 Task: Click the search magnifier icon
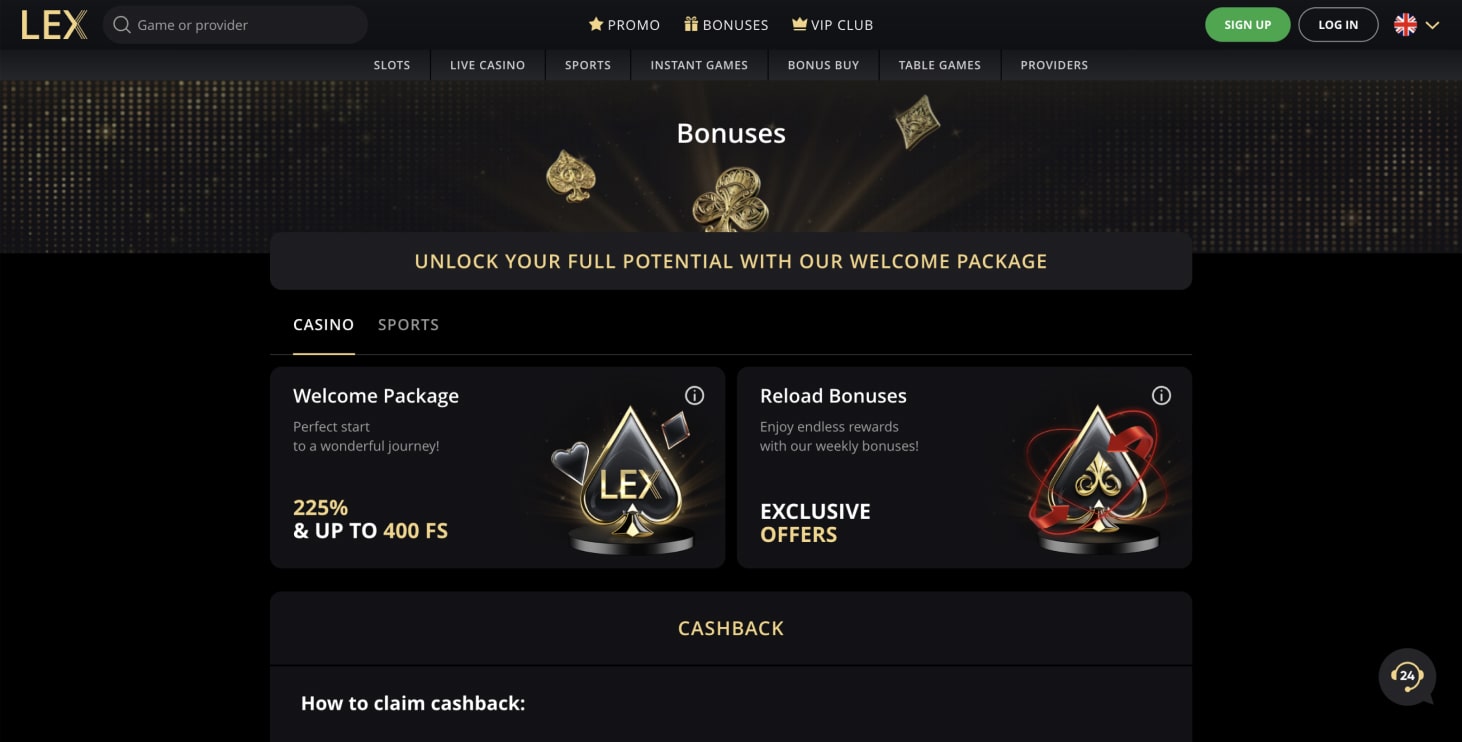point(122,25)
